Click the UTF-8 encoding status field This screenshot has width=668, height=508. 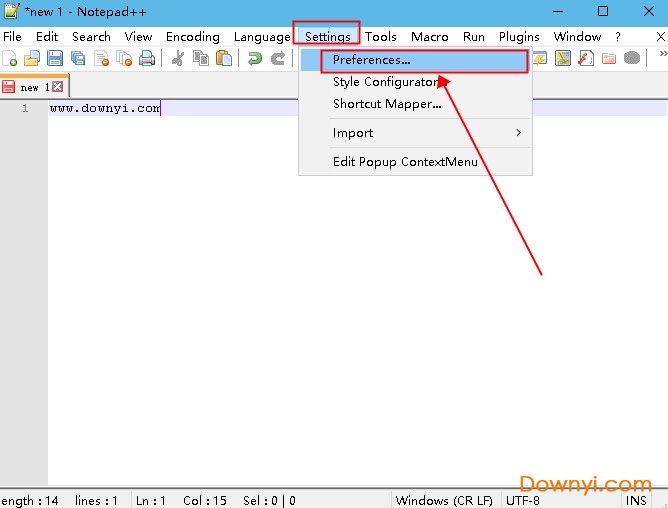pyautogui.click(x=523, y=500)
